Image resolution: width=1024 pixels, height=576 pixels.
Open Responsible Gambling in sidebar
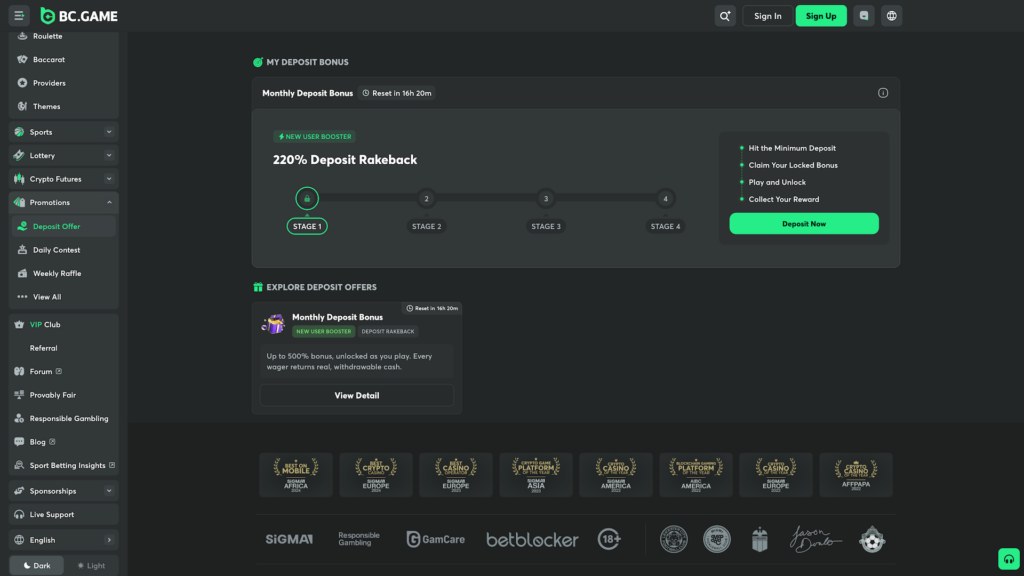[x=63, y=419]
